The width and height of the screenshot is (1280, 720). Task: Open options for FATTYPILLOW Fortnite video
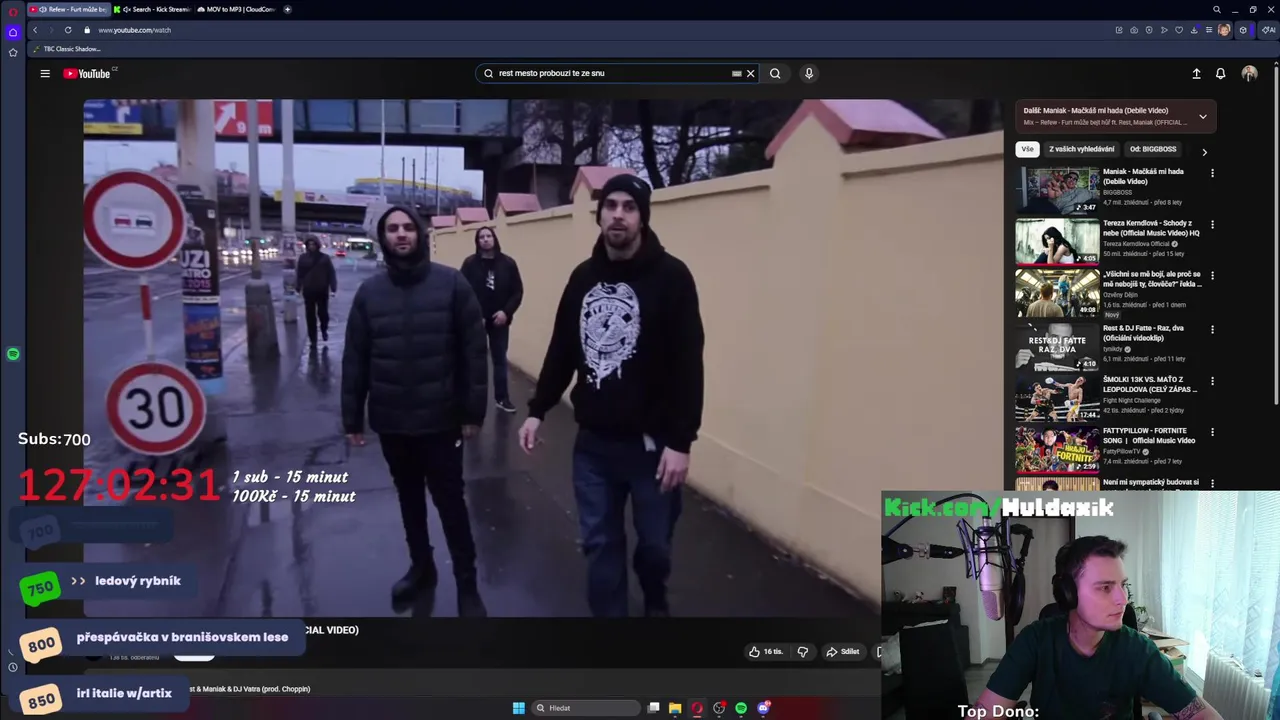(1212, 432)
